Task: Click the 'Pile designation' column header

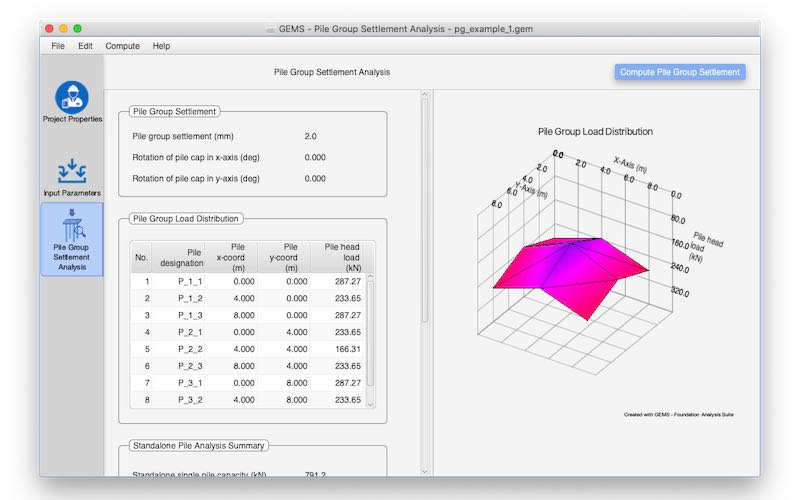Action: pos(179,257)
